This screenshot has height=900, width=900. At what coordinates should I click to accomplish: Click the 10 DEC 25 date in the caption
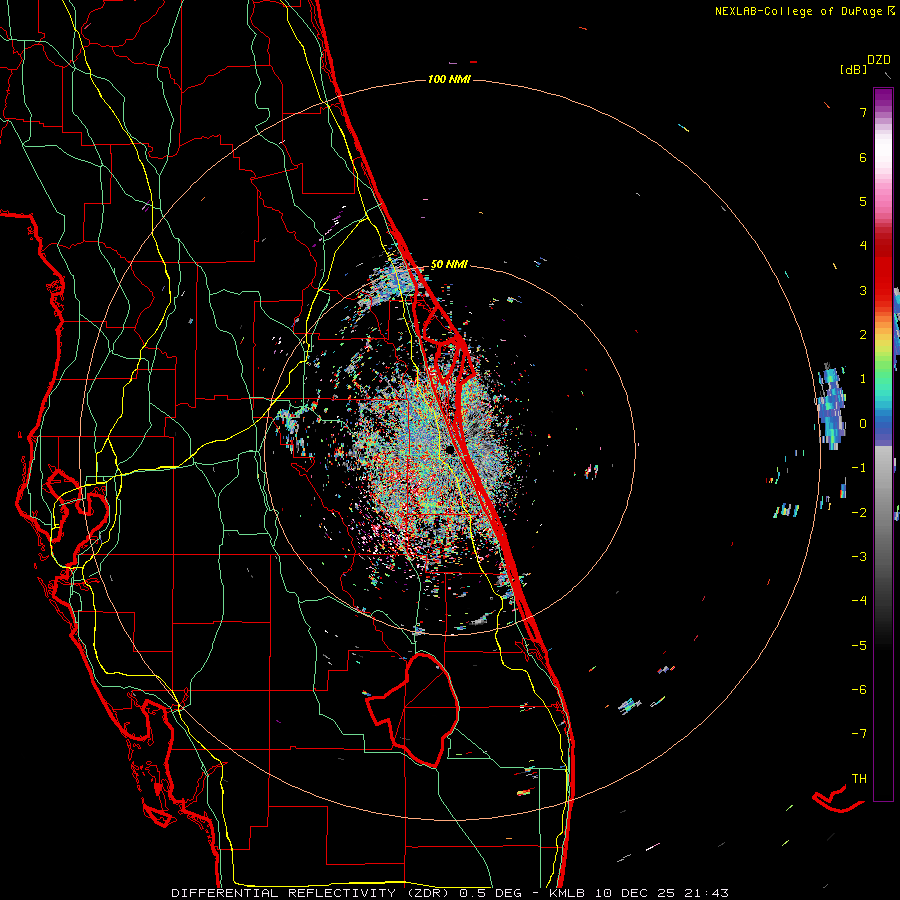click(x=634, y=893)
